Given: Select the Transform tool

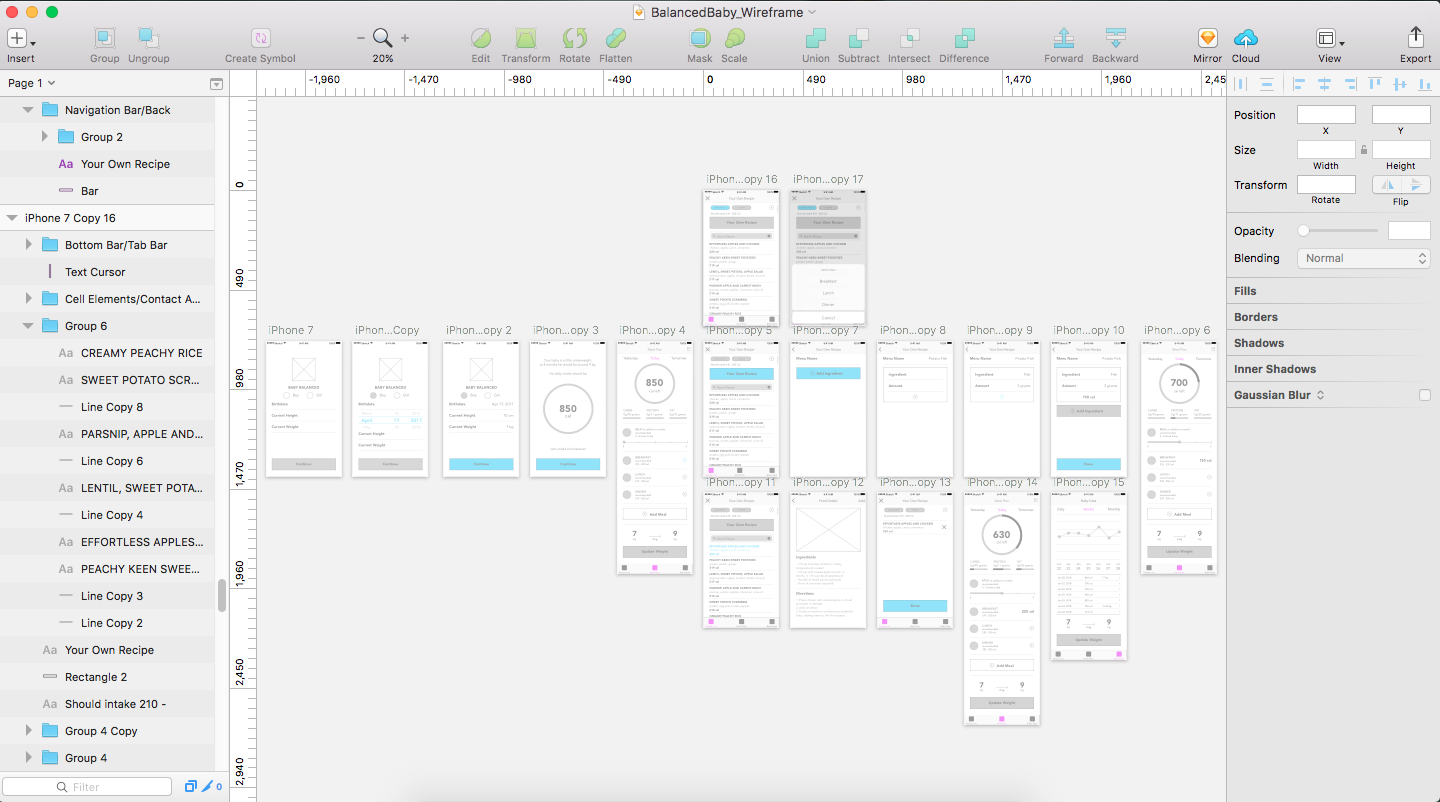Looking at the screenshot, I should 526,39.
